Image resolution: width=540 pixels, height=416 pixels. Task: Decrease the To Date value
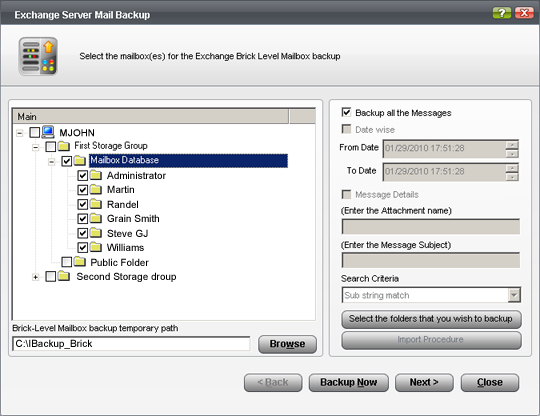512,177
